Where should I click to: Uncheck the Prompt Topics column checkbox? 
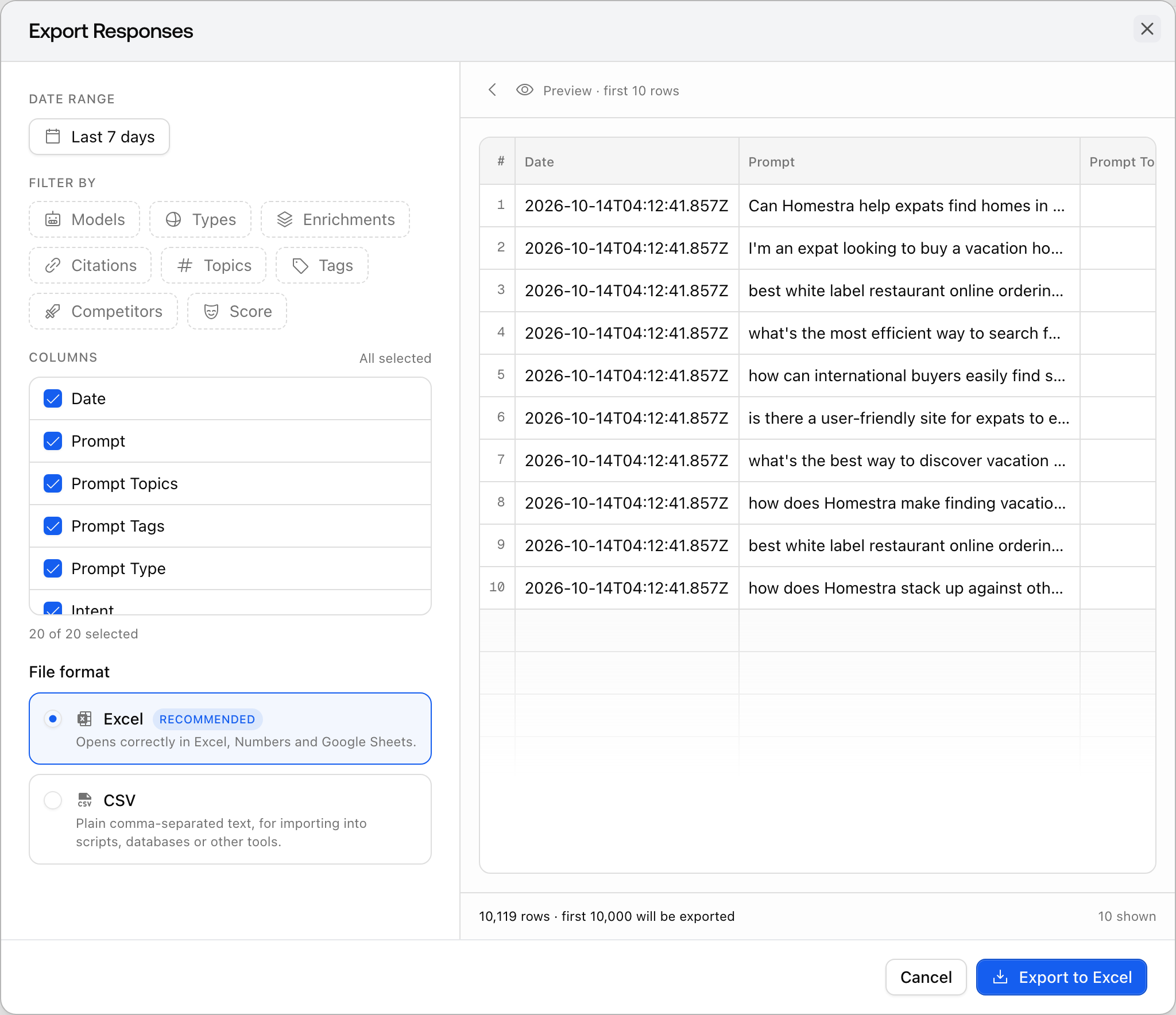(53, 483)
